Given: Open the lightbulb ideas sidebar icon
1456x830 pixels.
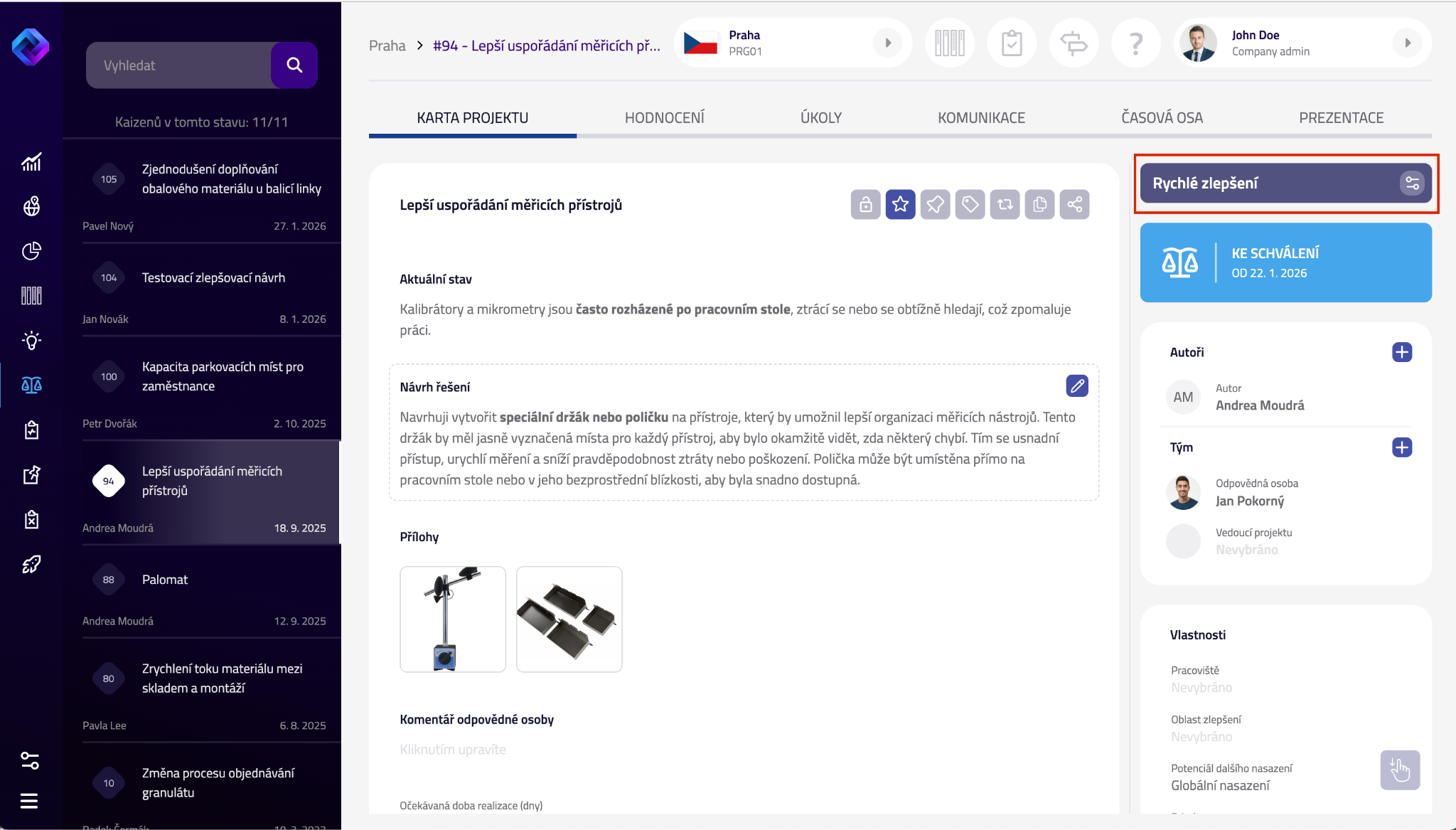Looking at the screenshot, I should pyautogui.click(x=31, y=340).
